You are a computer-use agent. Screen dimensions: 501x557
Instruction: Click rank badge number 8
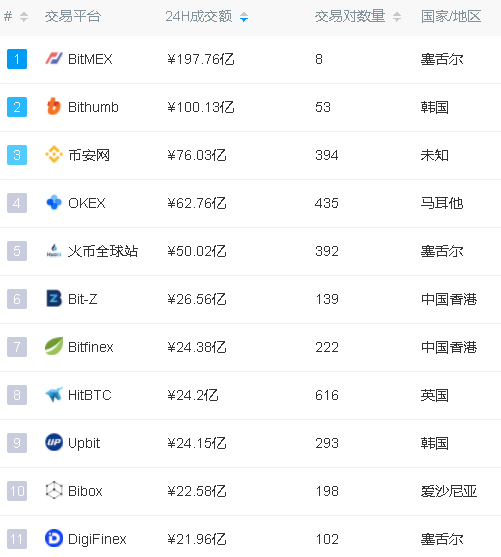[x=17, y=395]
